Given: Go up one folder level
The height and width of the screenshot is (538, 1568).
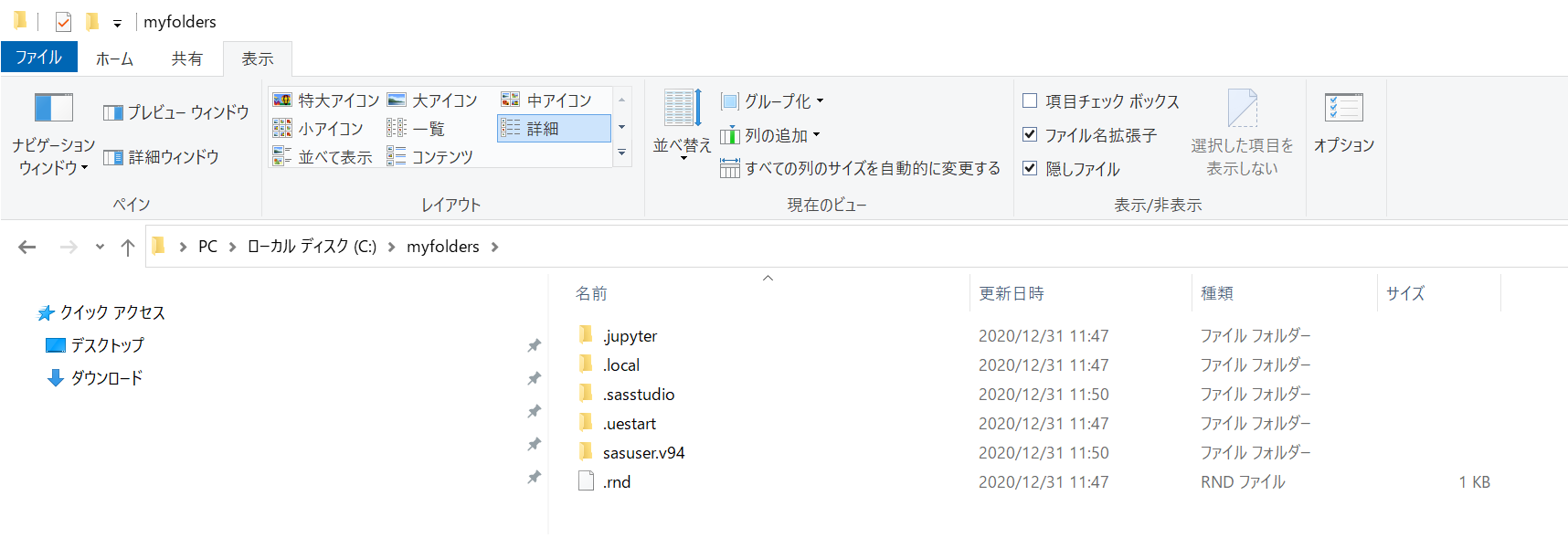Looking at the screenshot, I should [128, 247].
